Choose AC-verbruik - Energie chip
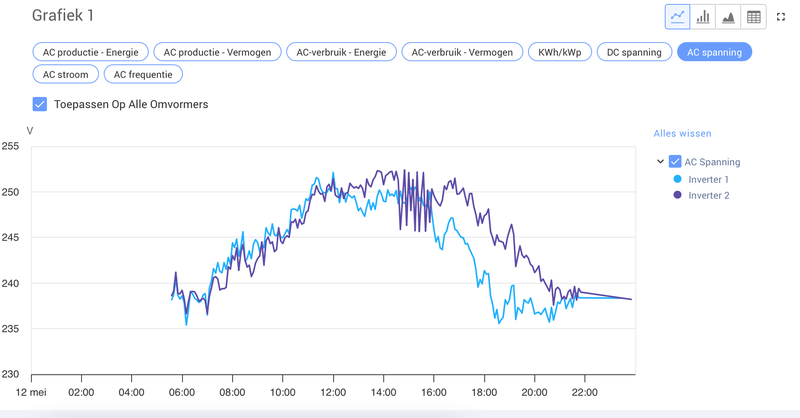Screen dimensions: 800x418 tap(341, 52)
